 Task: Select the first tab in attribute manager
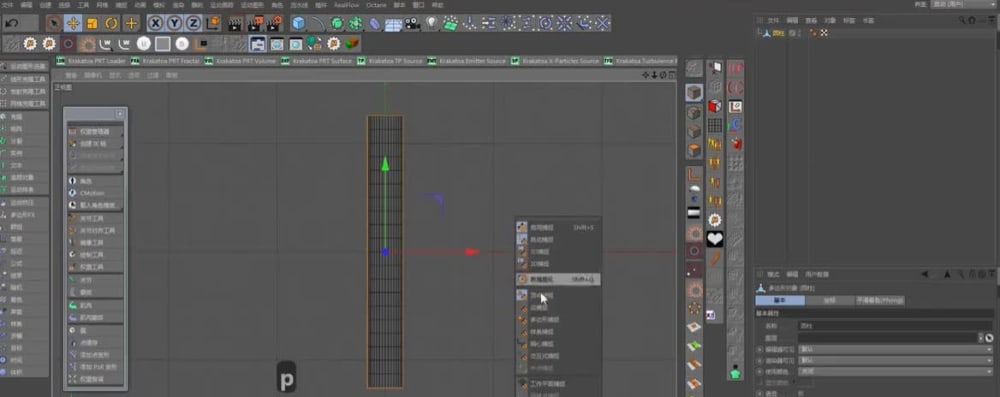[780, 301]
